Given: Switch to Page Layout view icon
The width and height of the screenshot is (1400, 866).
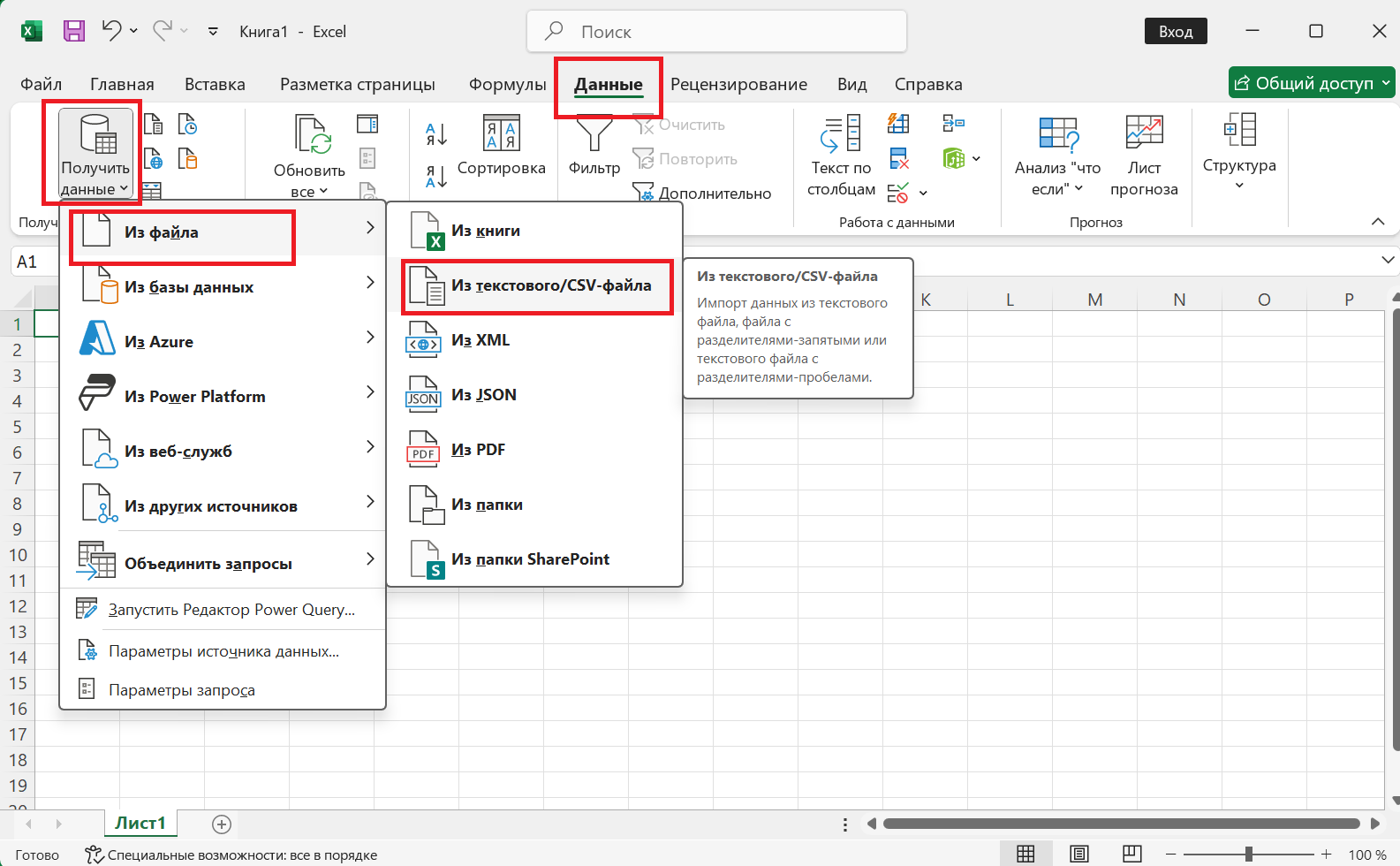Looking at the screenshot, I should point(1078,854).
